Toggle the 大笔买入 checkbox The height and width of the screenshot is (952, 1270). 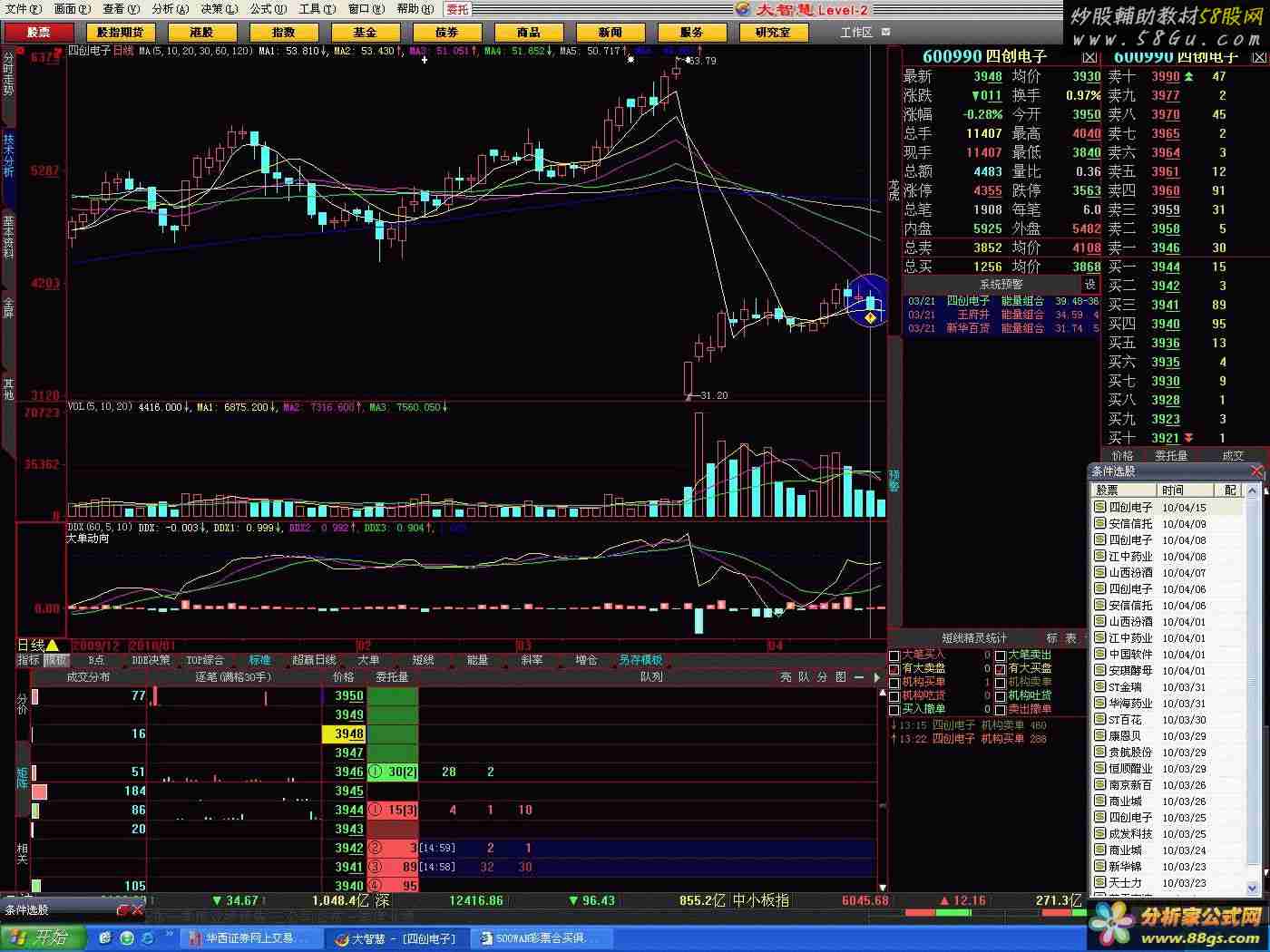click(894, 655)
